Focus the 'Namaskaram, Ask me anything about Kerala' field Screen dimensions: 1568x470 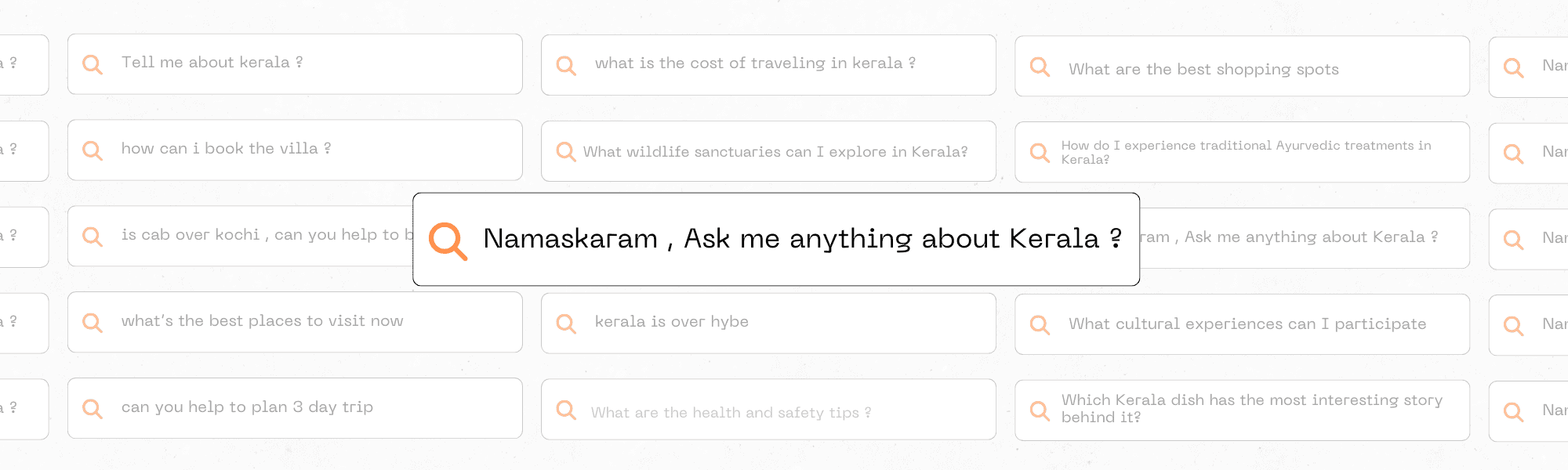[776, 239]
